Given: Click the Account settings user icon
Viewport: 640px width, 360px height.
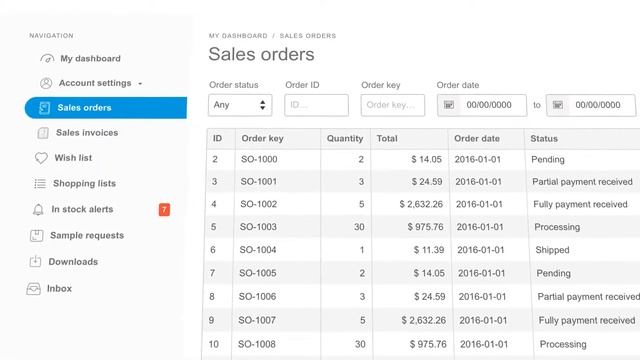Looking at the screenshot, I should (46, 83).
